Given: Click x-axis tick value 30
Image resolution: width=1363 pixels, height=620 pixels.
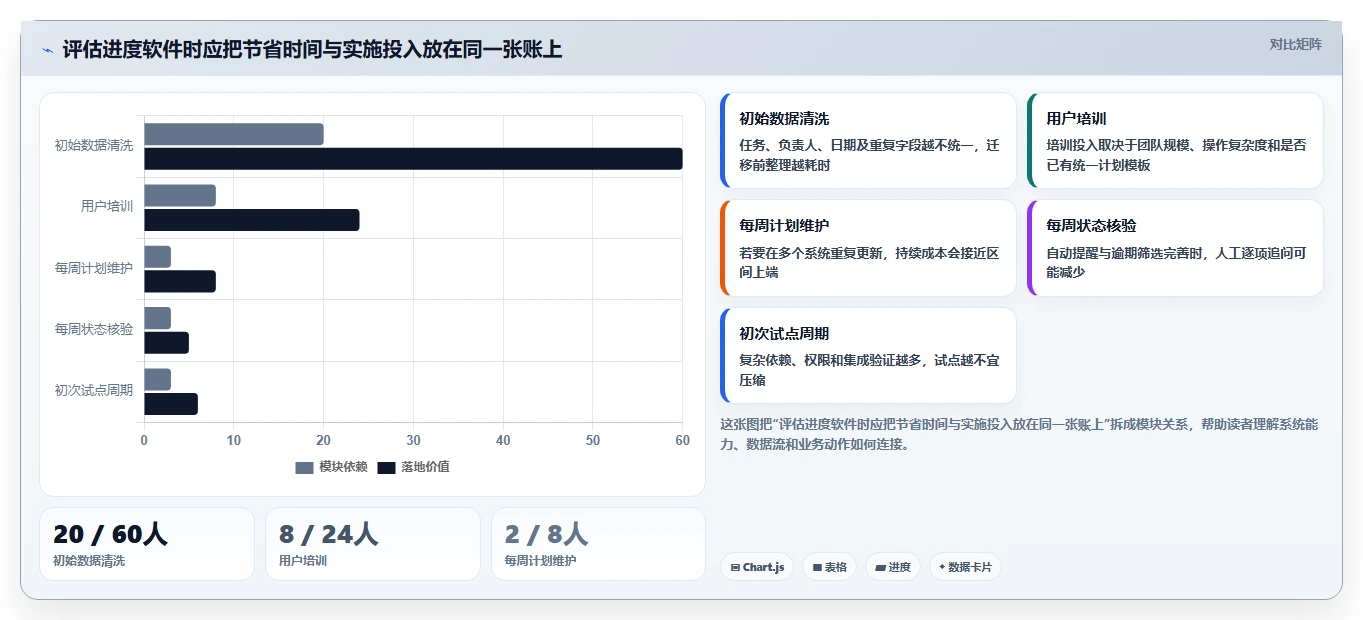Looking at the screenshot, I should (413, 440).
